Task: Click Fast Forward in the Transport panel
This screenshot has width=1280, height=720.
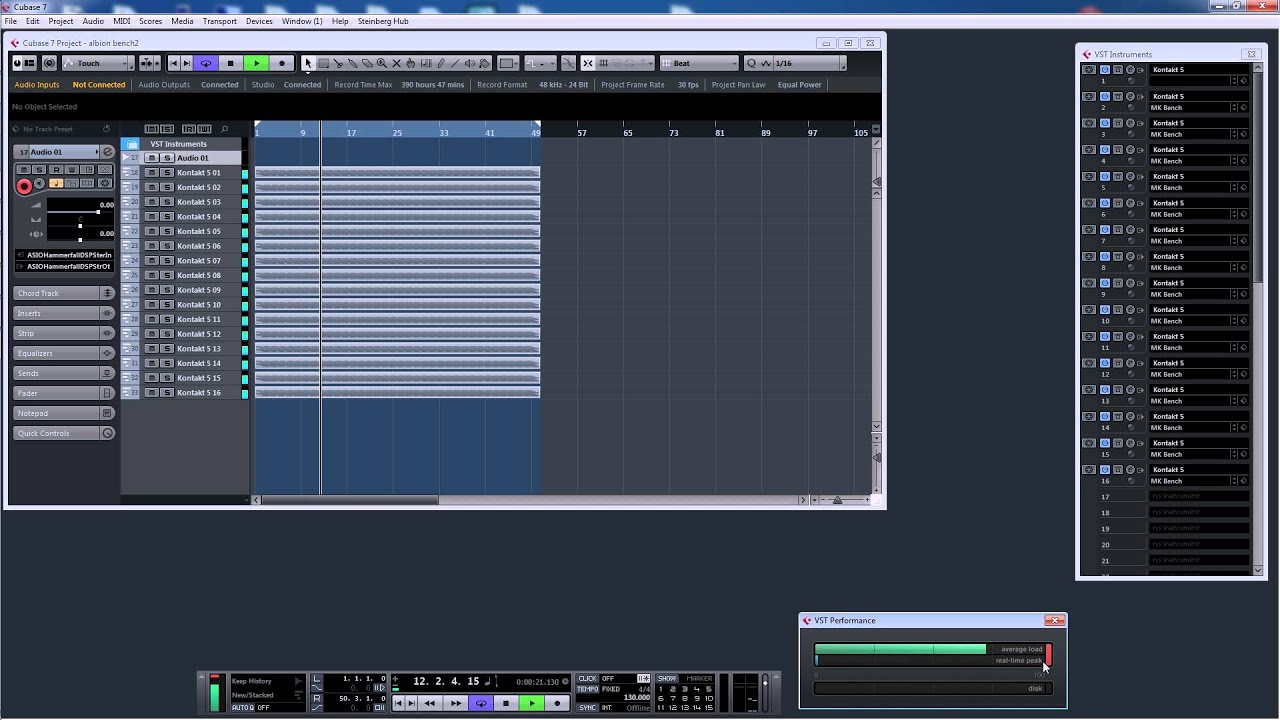Action: (x=456, y=703)
